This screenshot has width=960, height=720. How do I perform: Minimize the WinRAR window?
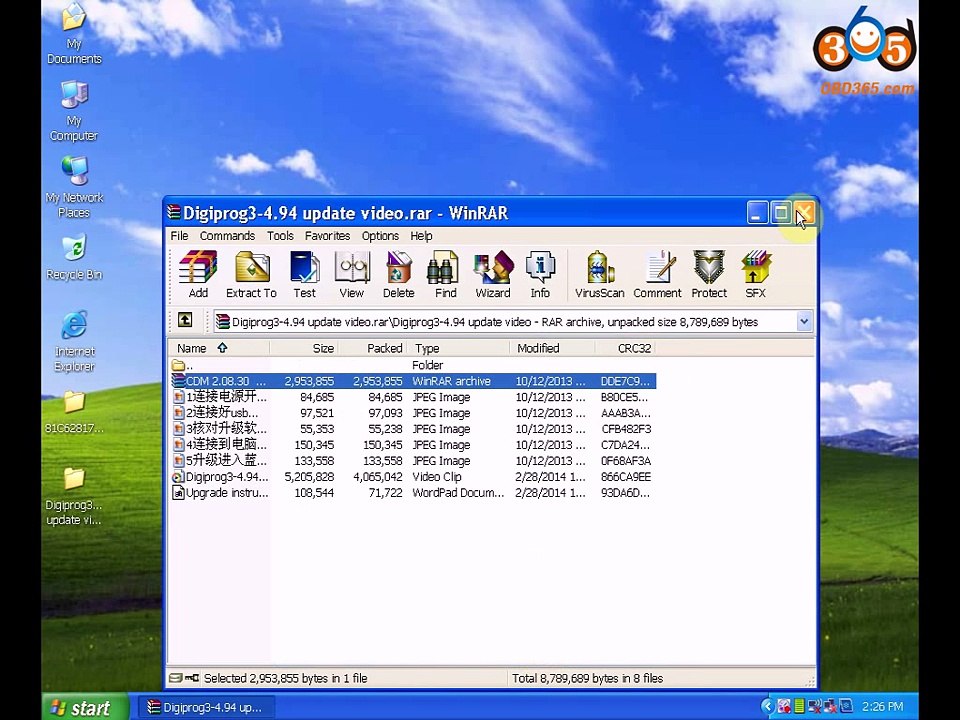coord(757,213)
